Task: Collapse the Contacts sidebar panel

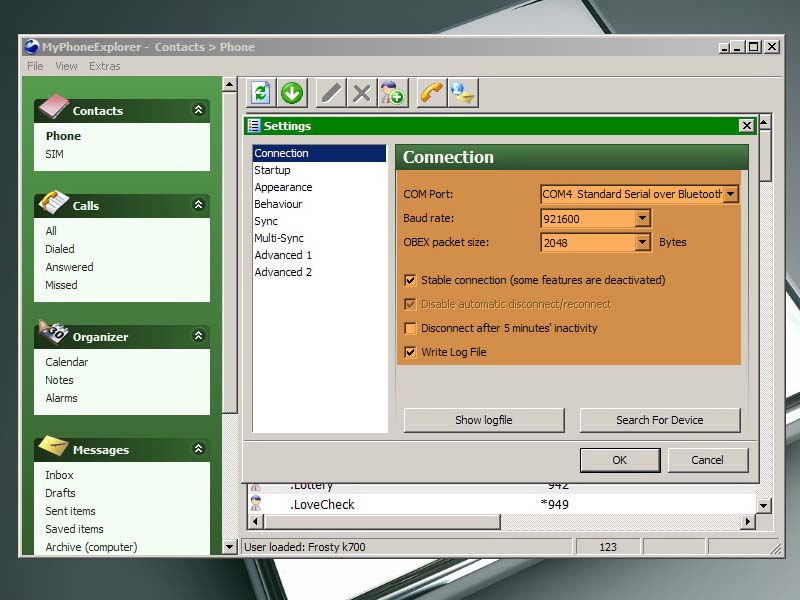Action: tap(198, 110)
